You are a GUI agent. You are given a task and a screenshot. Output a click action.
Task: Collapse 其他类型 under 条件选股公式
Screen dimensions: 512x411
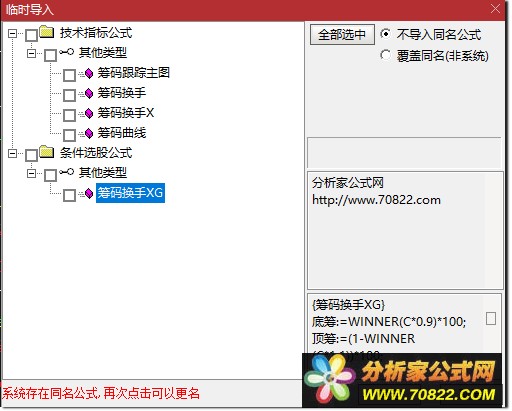32,173
